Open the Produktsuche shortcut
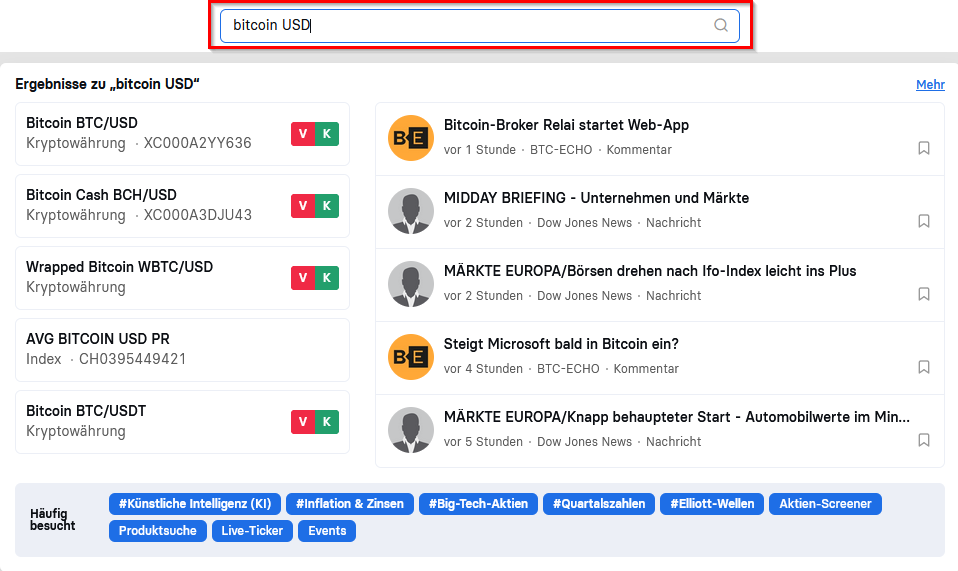The image size is (958, 571). point(158,531)
